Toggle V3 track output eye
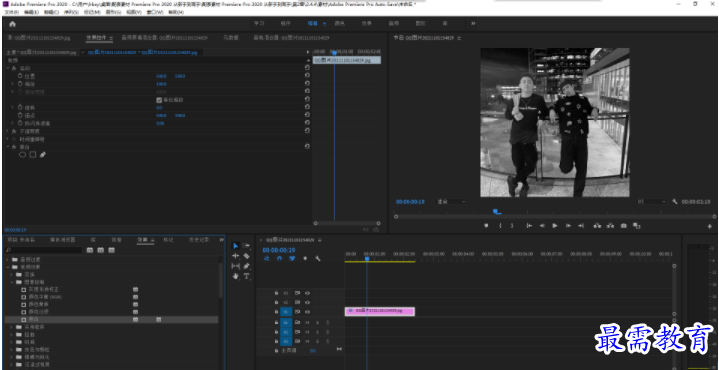Viewport: 719px width, 370px height. pos(308,293)
